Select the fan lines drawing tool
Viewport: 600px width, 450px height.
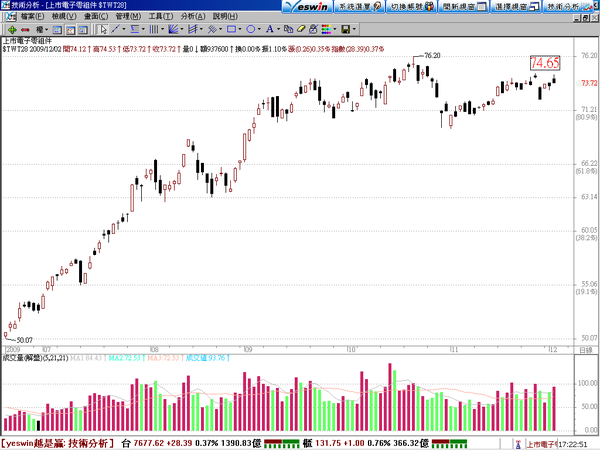[173, 29]
